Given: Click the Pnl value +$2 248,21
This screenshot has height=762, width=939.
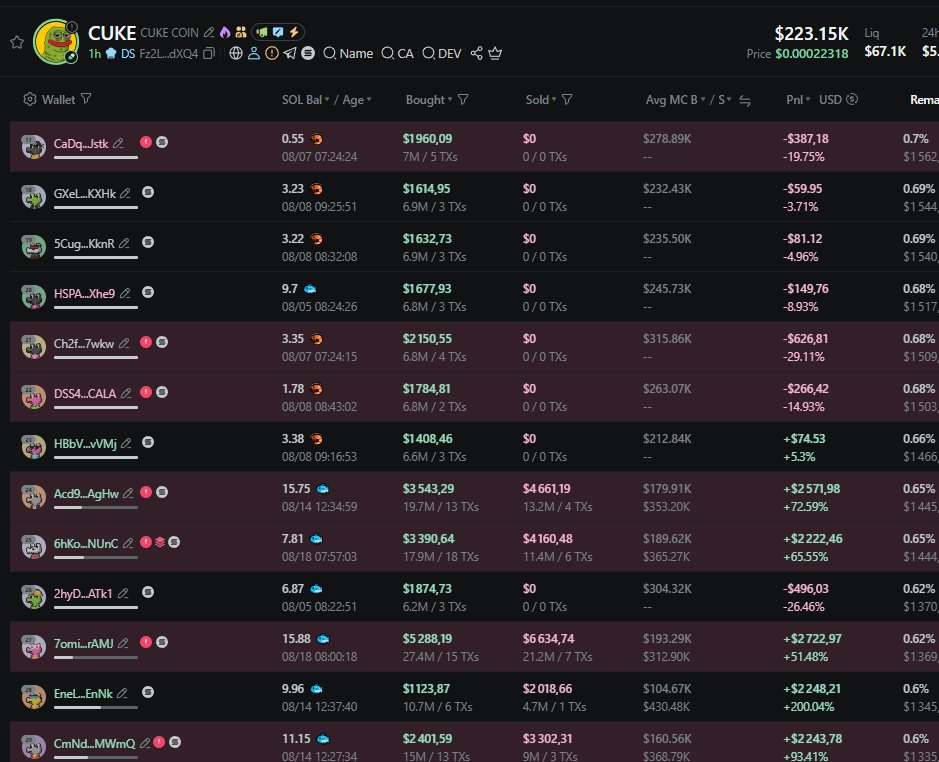Looking at the screenshot, I should coord(811,689).
